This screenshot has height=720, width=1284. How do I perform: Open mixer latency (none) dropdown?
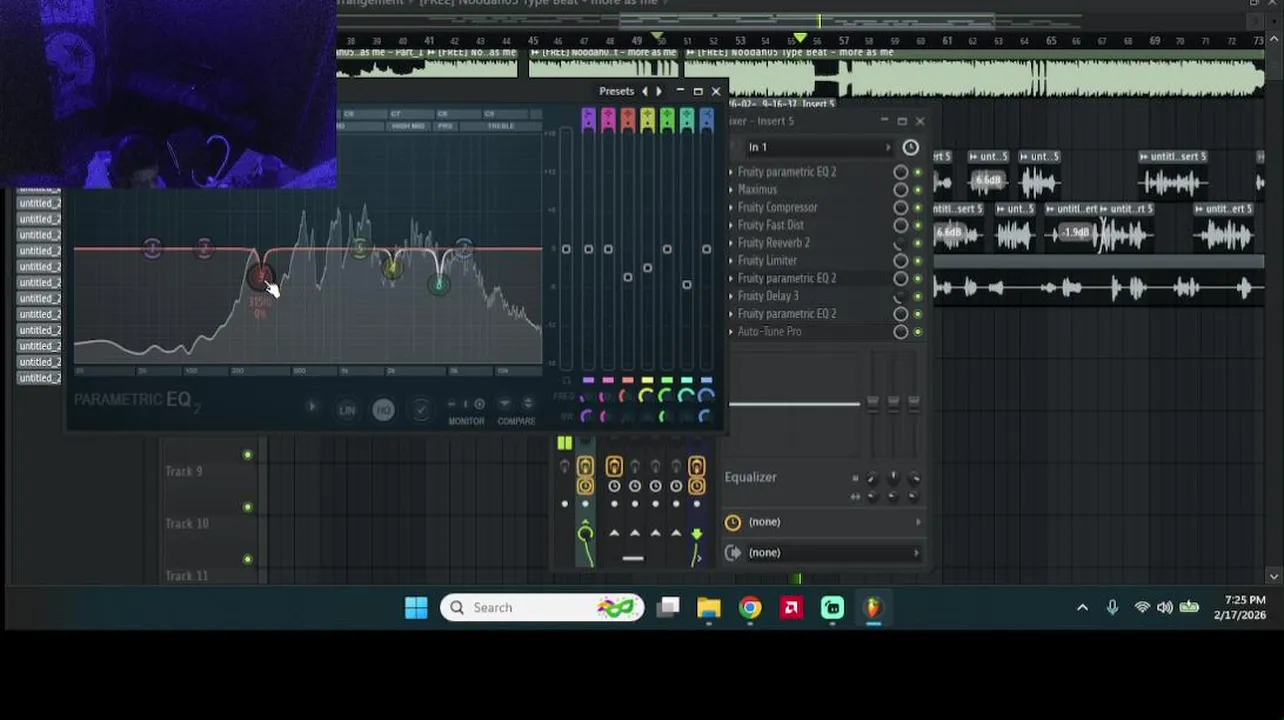point(833,522)
